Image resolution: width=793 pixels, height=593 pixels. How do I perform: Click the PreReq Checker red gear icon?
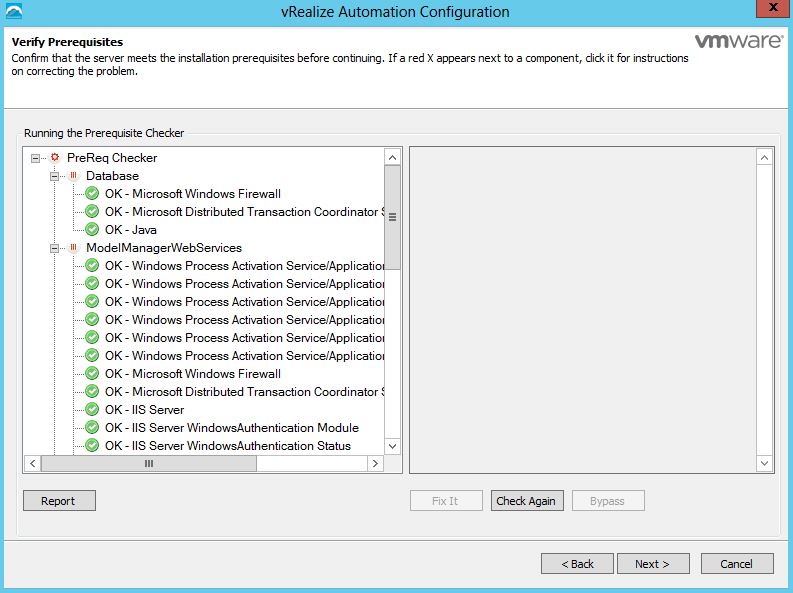click(55, 158)
